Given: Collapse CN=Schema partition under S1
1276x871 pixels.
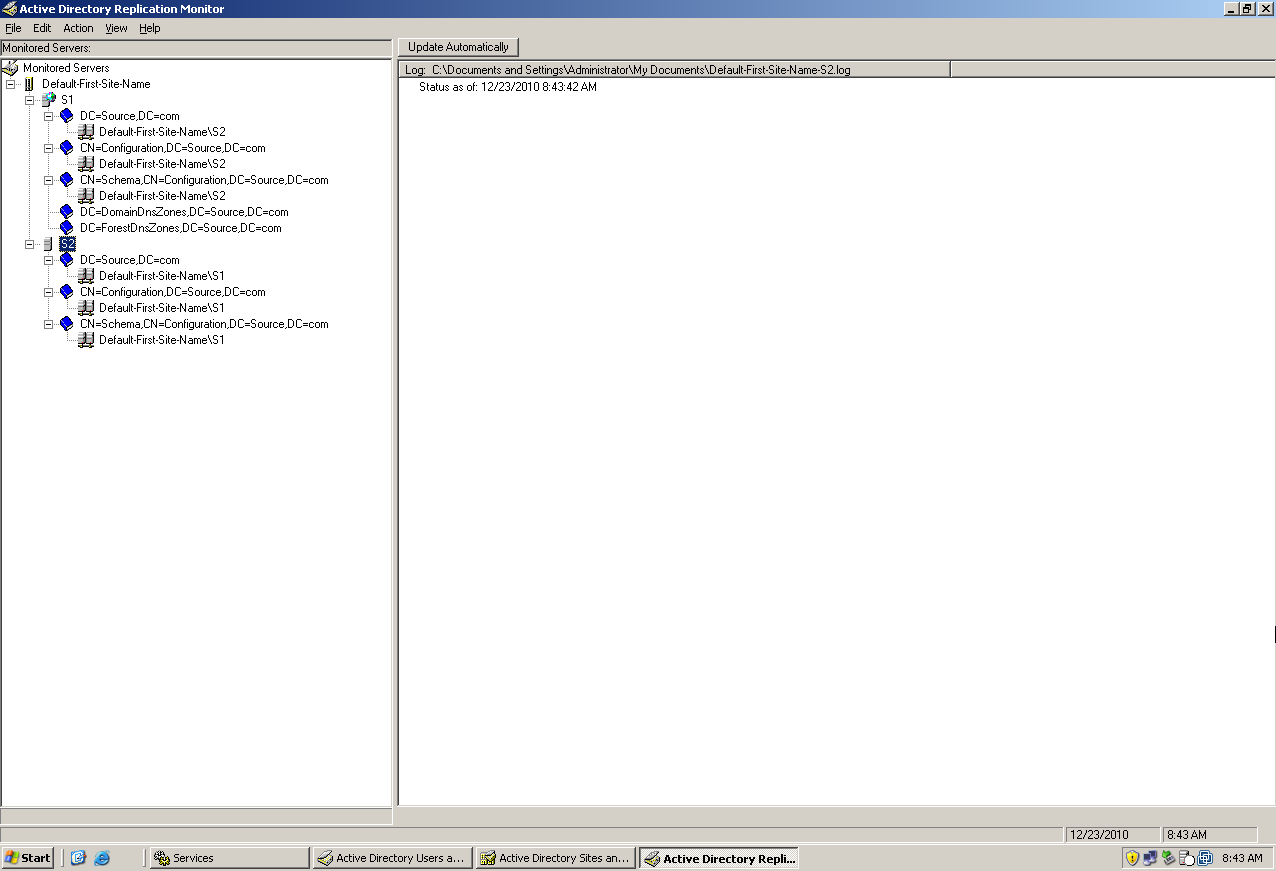Looking at the screenshot, I should point(48,180).
